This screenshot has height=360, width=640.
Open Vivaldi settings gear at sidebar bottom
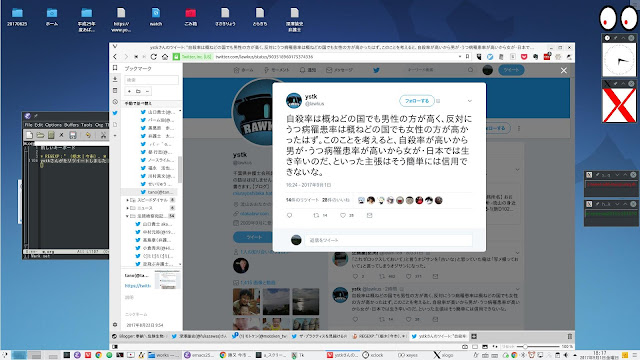115,325
